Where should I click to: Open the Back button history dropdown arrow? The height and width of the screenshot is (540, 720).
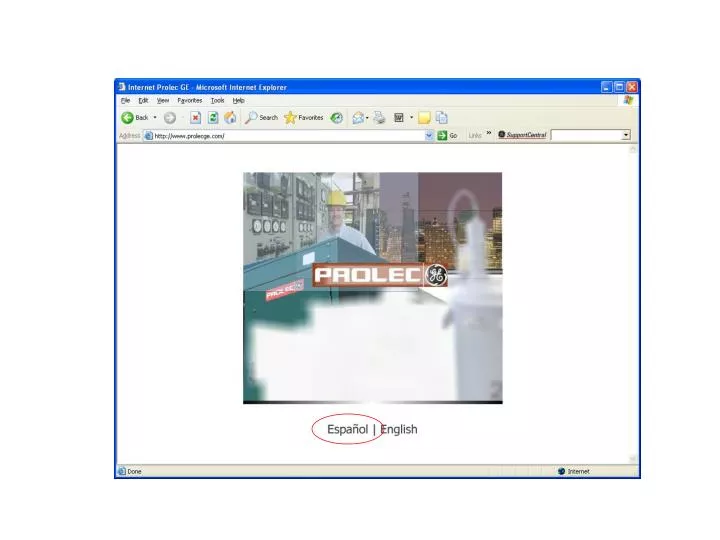coord(155,118)
